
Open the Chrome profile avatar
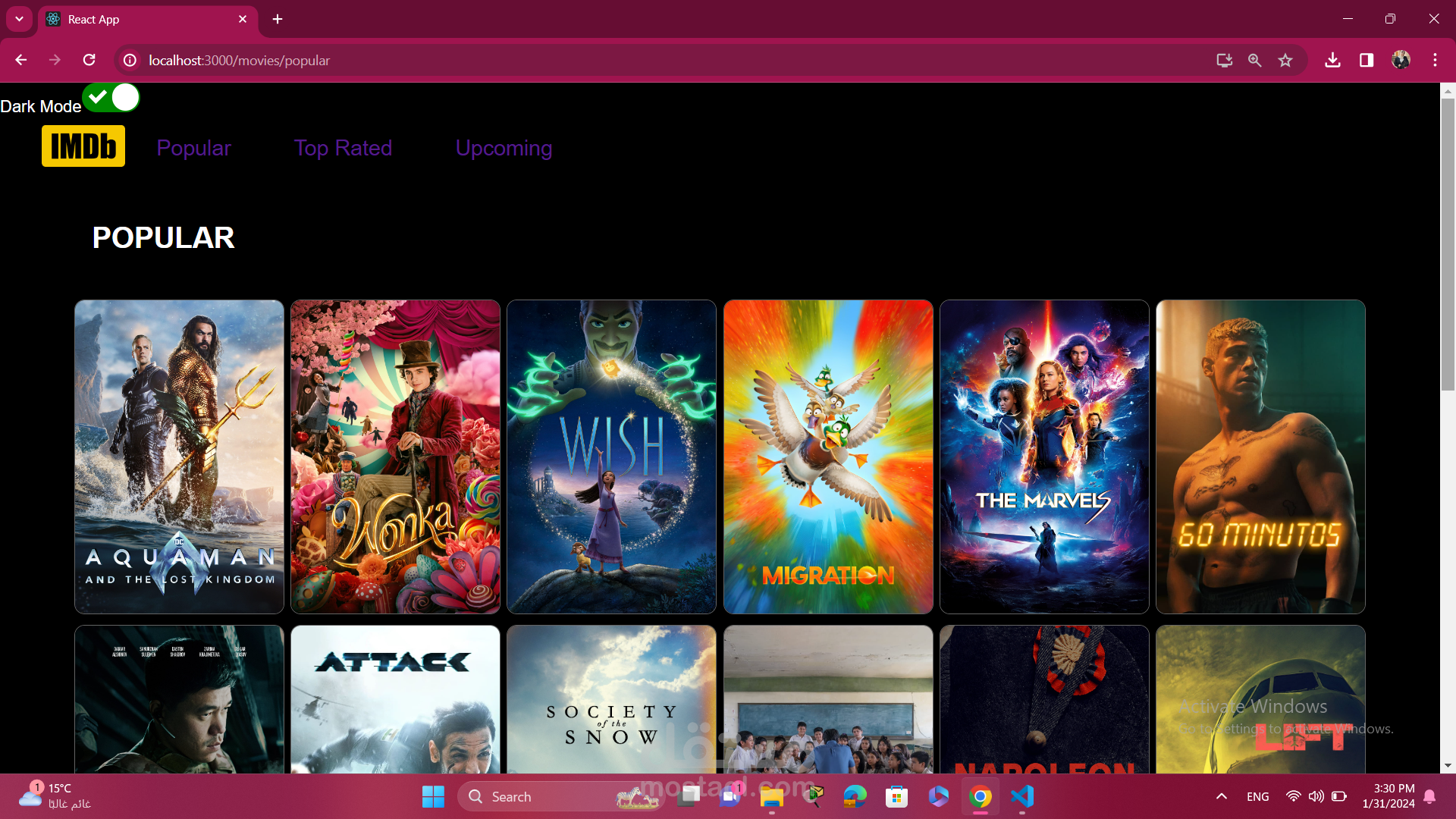1401,60
